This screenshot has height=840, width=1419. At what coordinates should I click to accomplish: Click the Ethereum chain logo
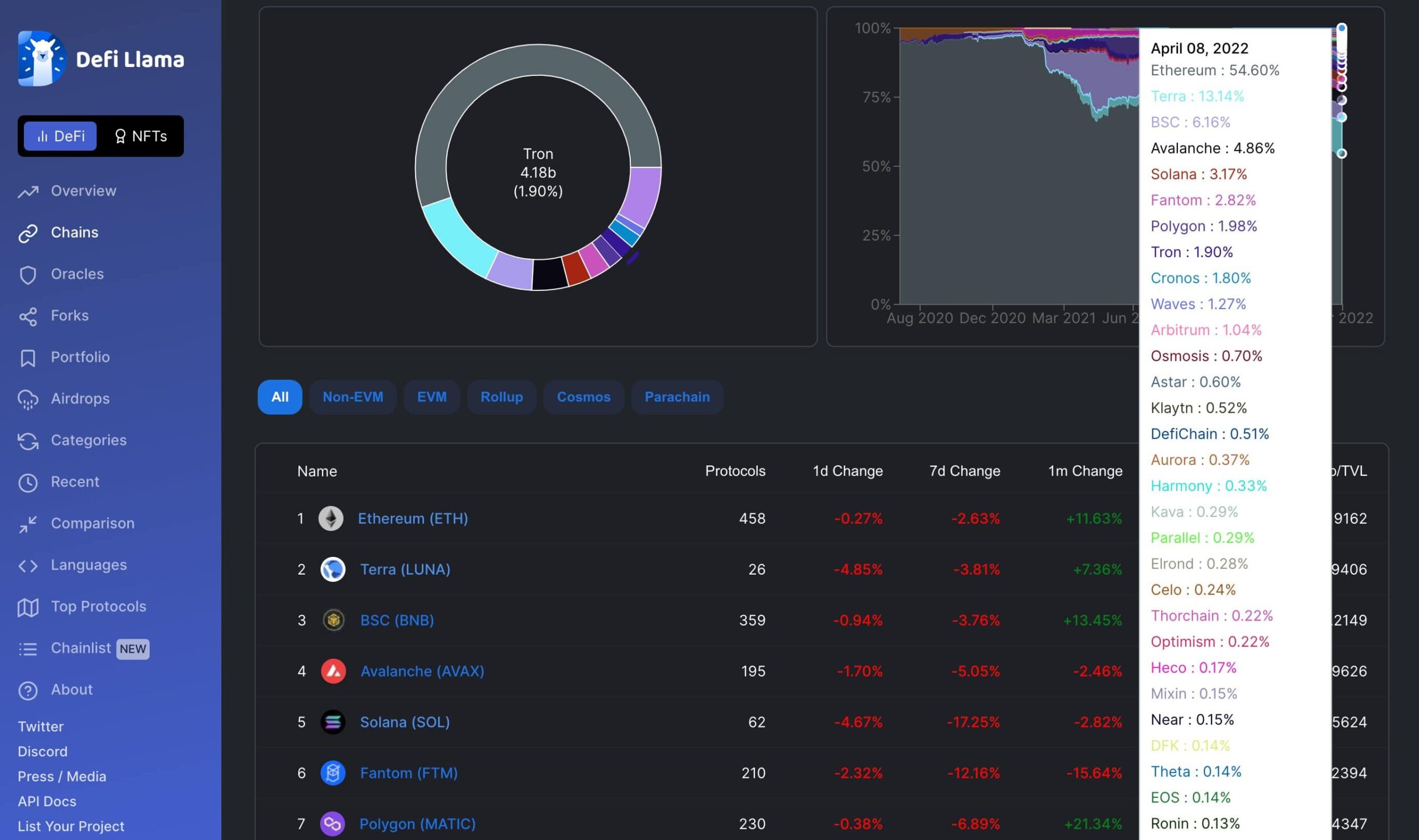(x=331, y=519)
